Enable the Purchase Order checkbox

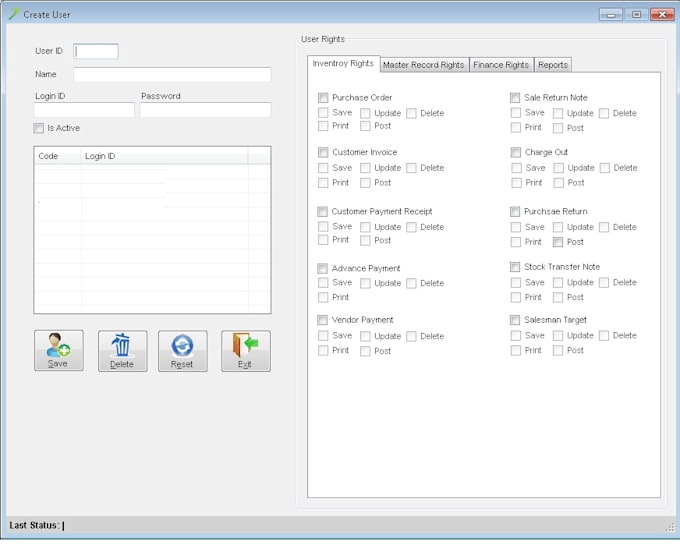323,98
